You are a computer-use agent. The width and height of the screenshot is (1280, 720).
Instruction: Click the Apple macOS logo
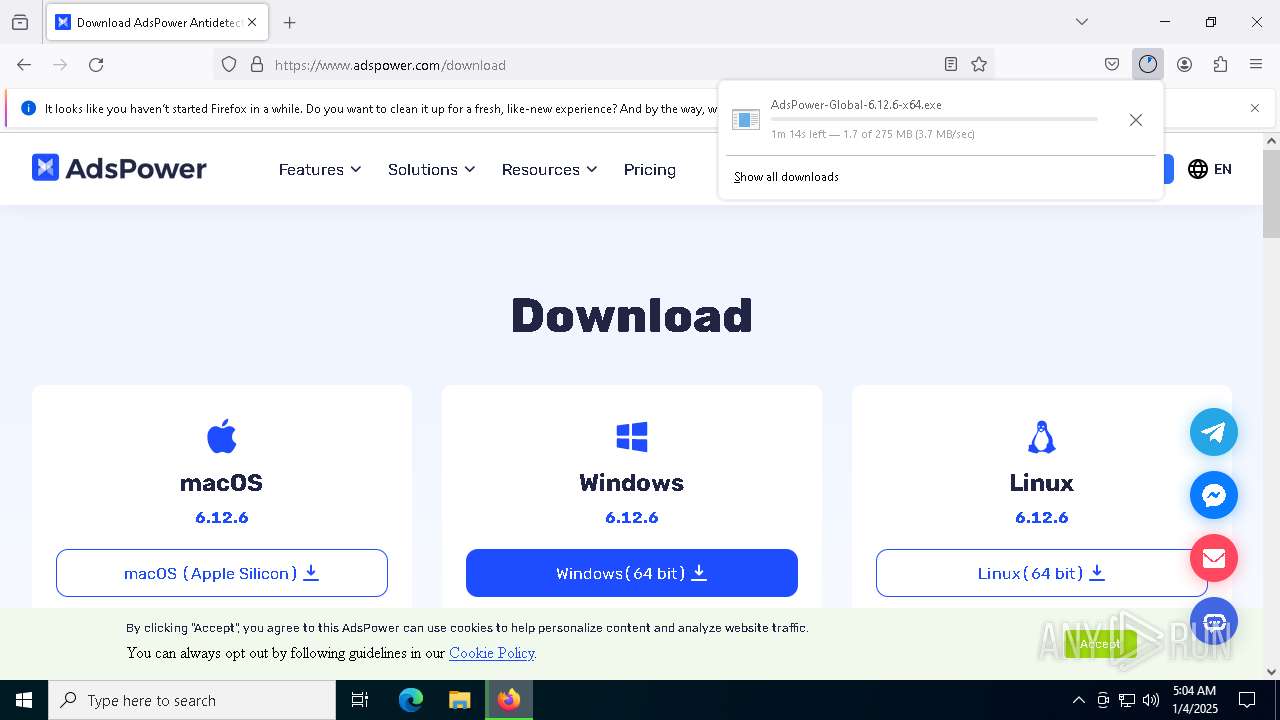(x=222, y=436)
